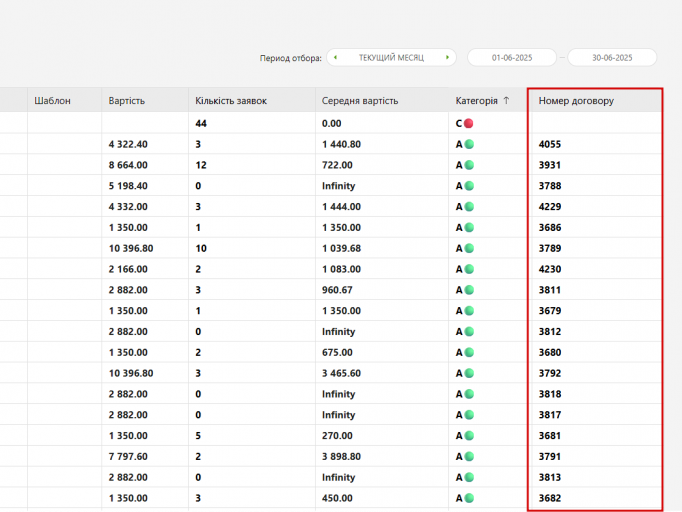The height and width of the screenshot is (512, 682).
Task: Click green dot in contract 3682 row
Action: click(469, 498)
